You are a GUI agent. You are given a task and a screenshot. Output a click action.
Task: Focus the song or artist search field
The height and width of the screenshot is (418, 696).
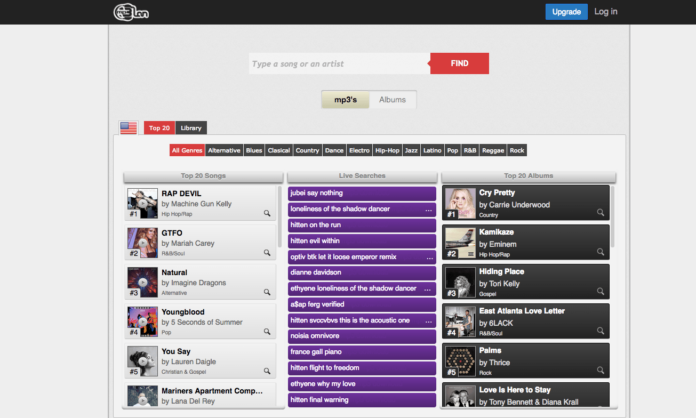click(340, 63)
